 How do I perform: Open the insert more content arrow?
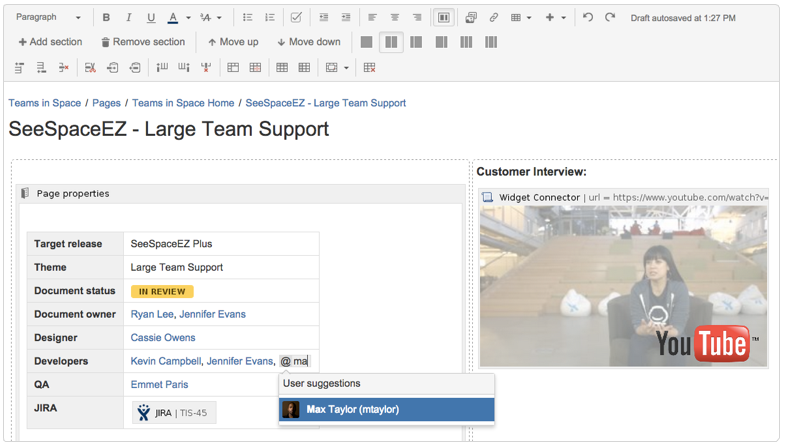(x=564, y=18)
